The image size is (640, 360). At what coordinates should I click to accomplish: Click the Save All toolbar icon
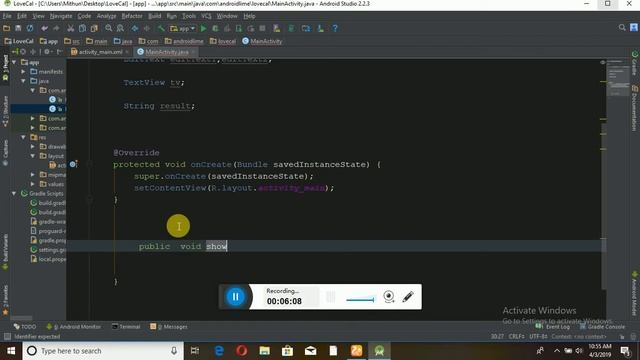18,28
